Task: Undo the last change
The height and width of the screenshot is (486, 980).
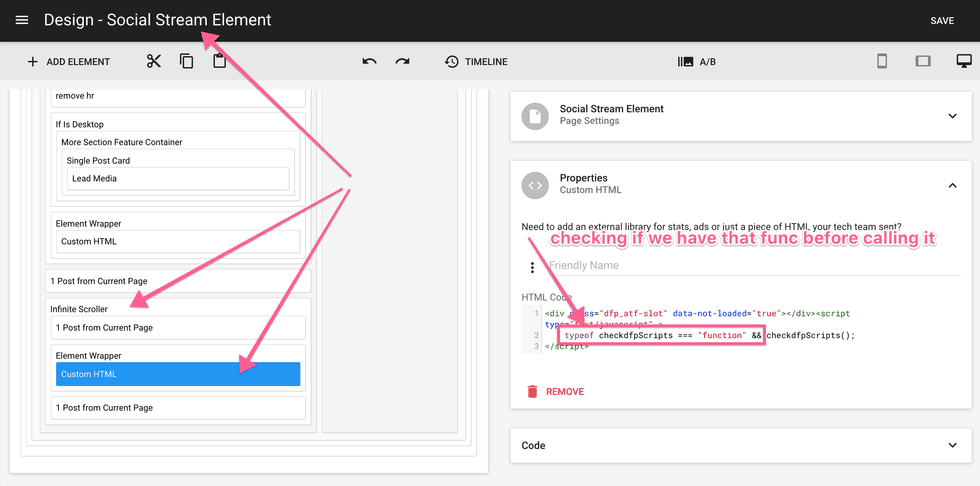Action: pos(370,61)
